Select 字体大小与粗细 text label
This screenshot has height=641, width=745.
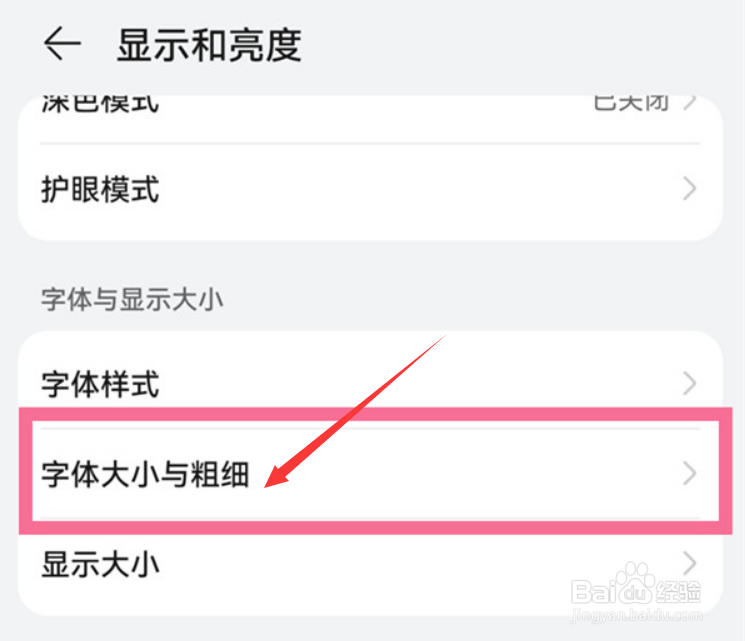click(145, 474)
